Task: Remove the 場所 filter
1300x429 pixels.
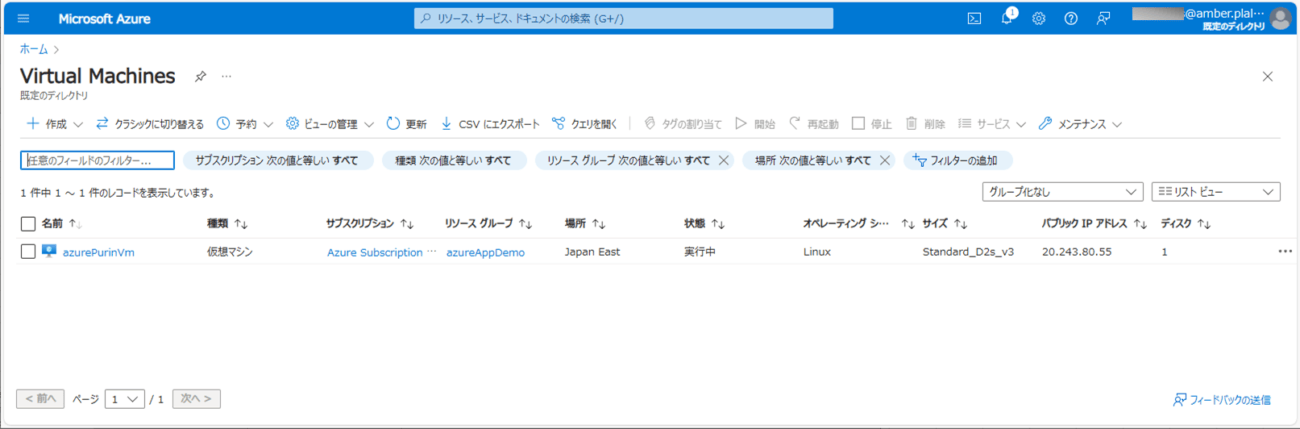Action: 885,160
